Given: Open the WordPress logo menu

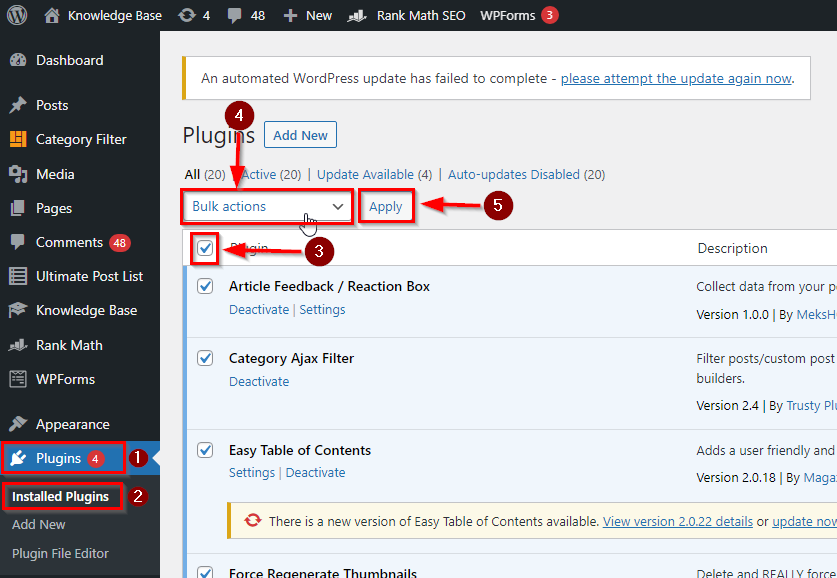Looking at the screenshot, I should 17,15.
